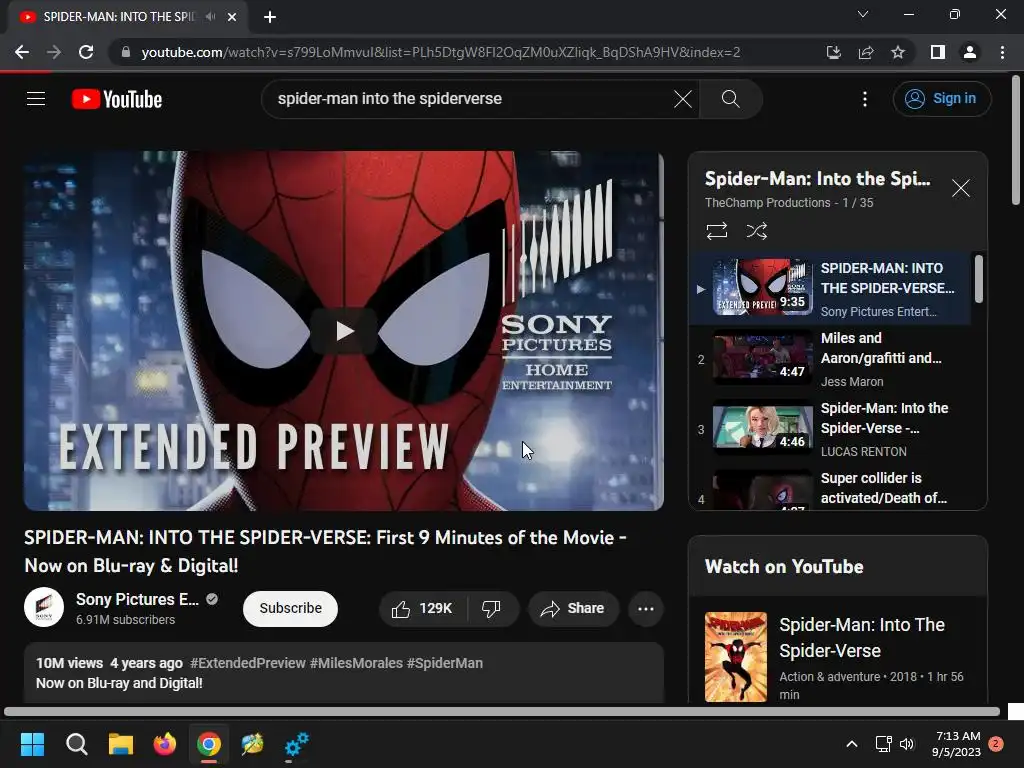The width and height of the screenshot is (1024, 768).
Task: Close the Spider-Man browser tab
Action: (232, 17)
